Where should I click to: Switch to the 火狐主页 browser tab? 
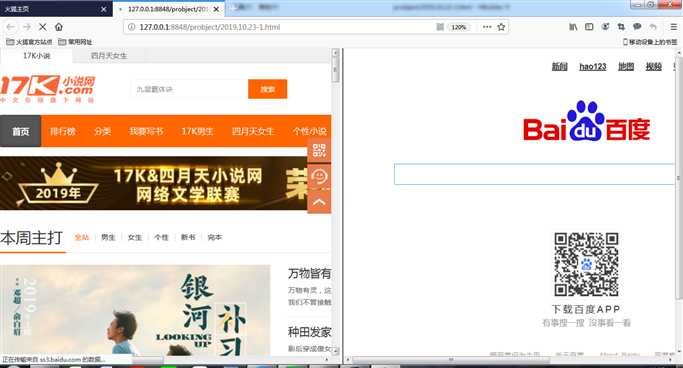click(x=56, y=9)
